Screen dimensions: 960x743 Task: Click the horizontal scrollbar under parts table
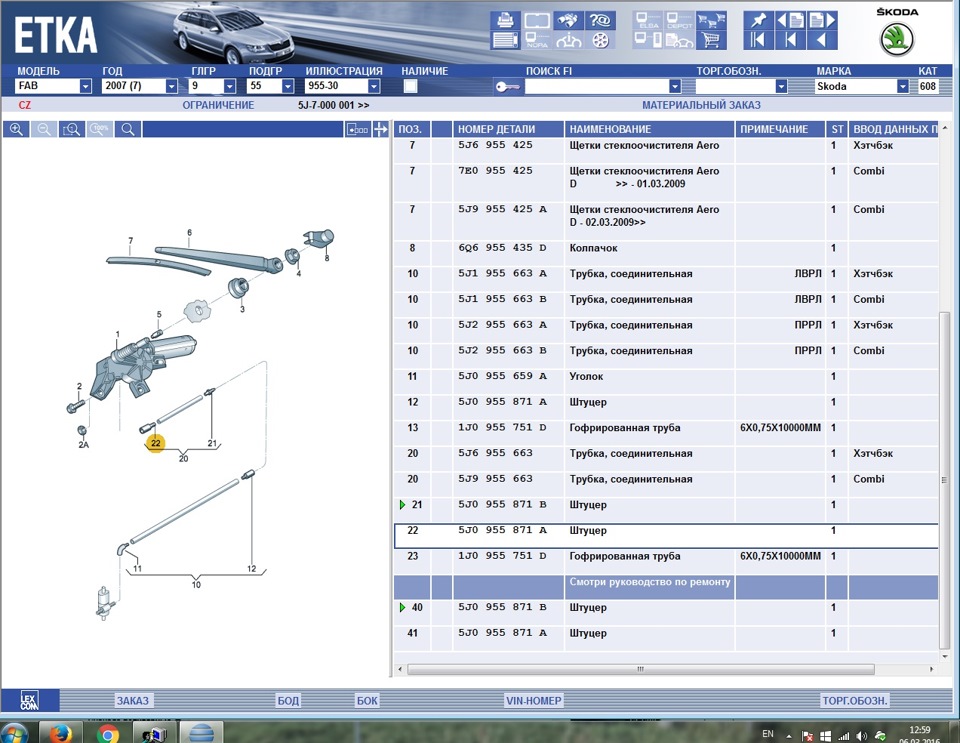click(x=640, y=669)
